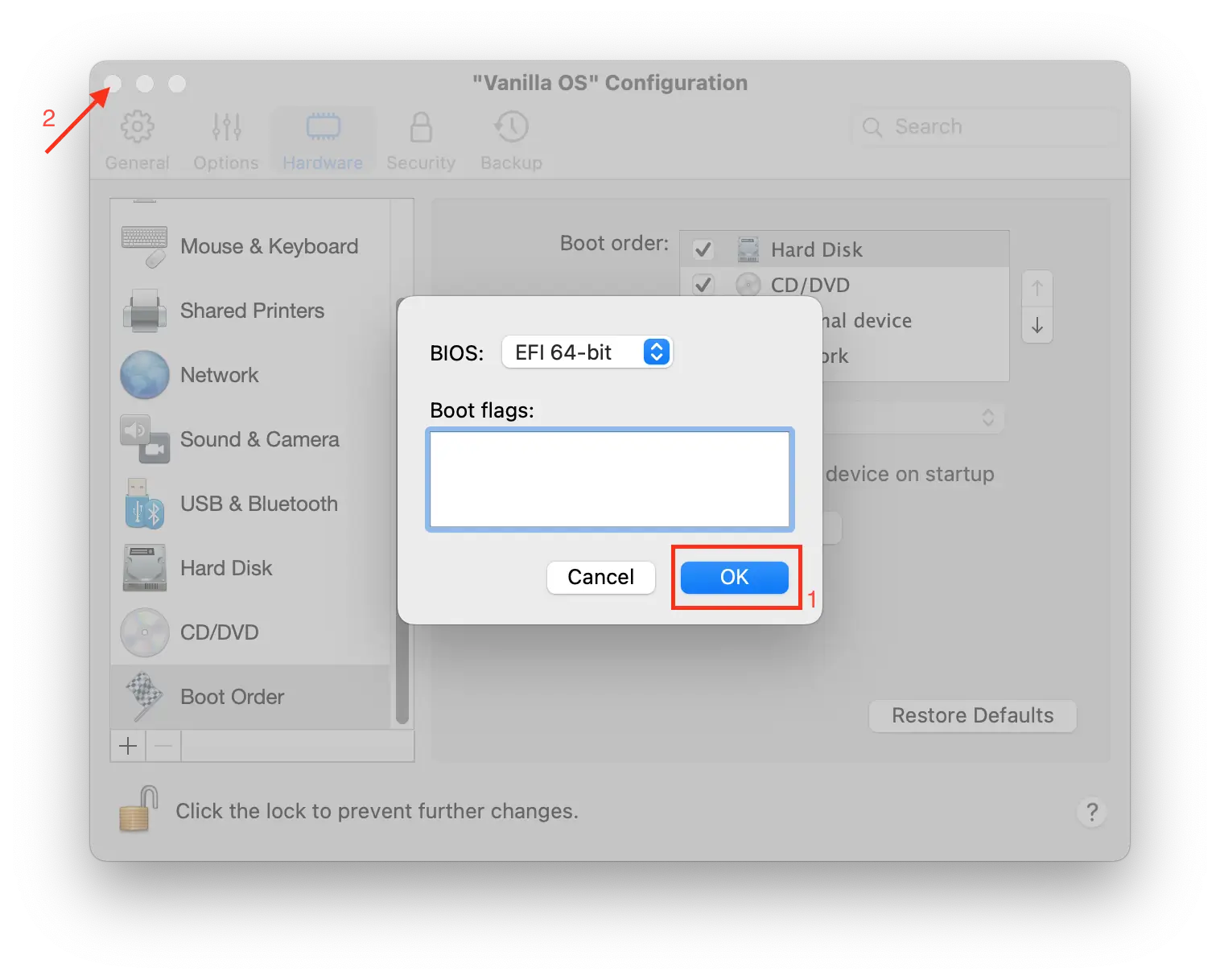This screenshot has height=980, width=1220.
Task: Select CD/DVD row in boot order
Action: (x=844, y=285)
